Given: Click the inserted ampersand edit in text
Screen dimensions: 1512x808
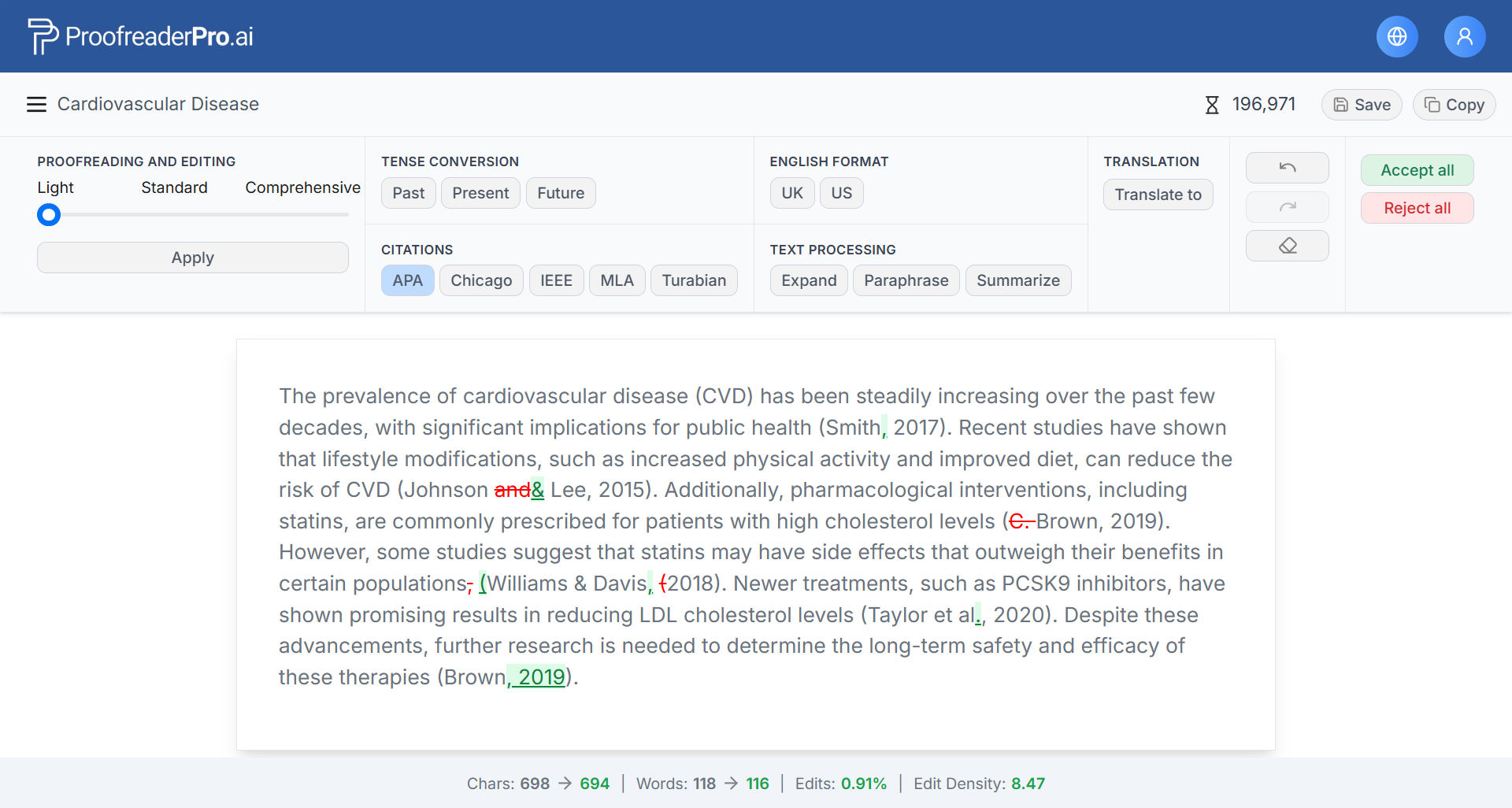Looking at the screenshot, I should pyautogui.click(x=538, y=490).
